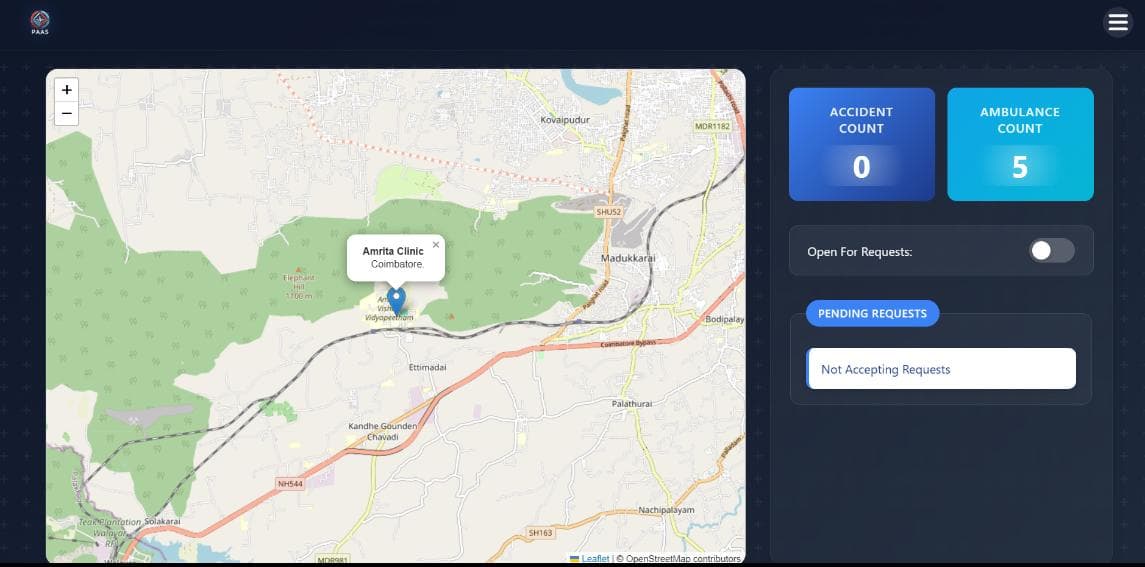Click Coimbatore Bypass road label
The width and height of the screenshot is (1145, 567).
coord(628,343)
